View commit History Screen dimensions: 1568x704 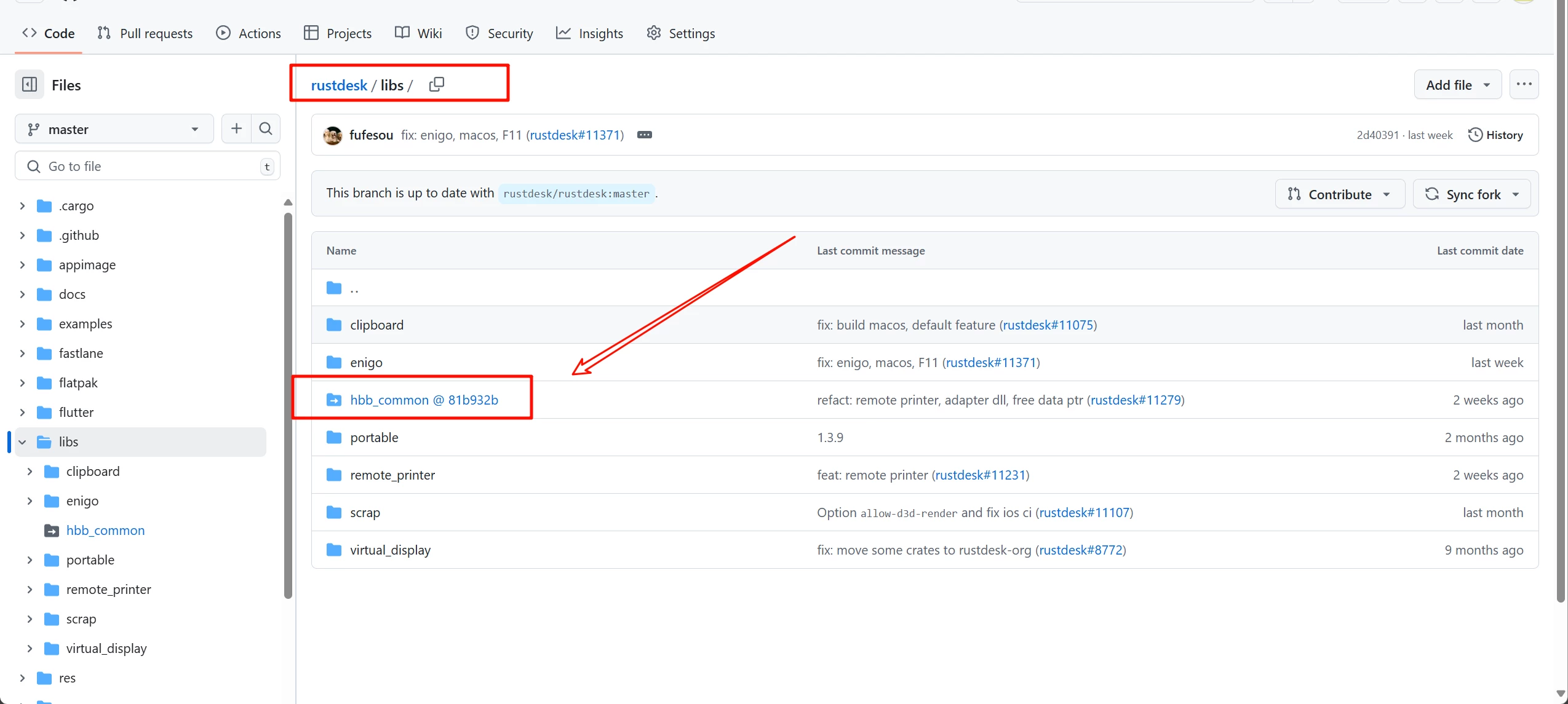coord(1495,135)
